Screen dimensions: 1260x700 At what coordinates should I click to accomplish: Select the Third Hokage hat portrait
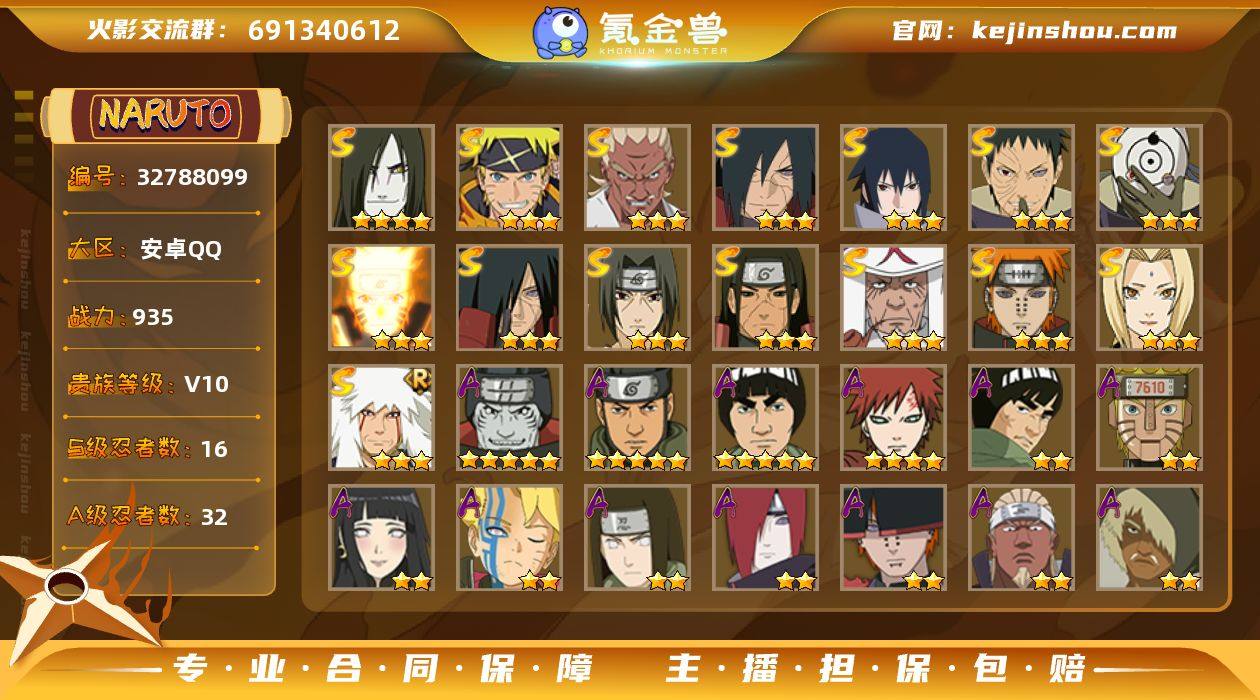pos(893,297)
